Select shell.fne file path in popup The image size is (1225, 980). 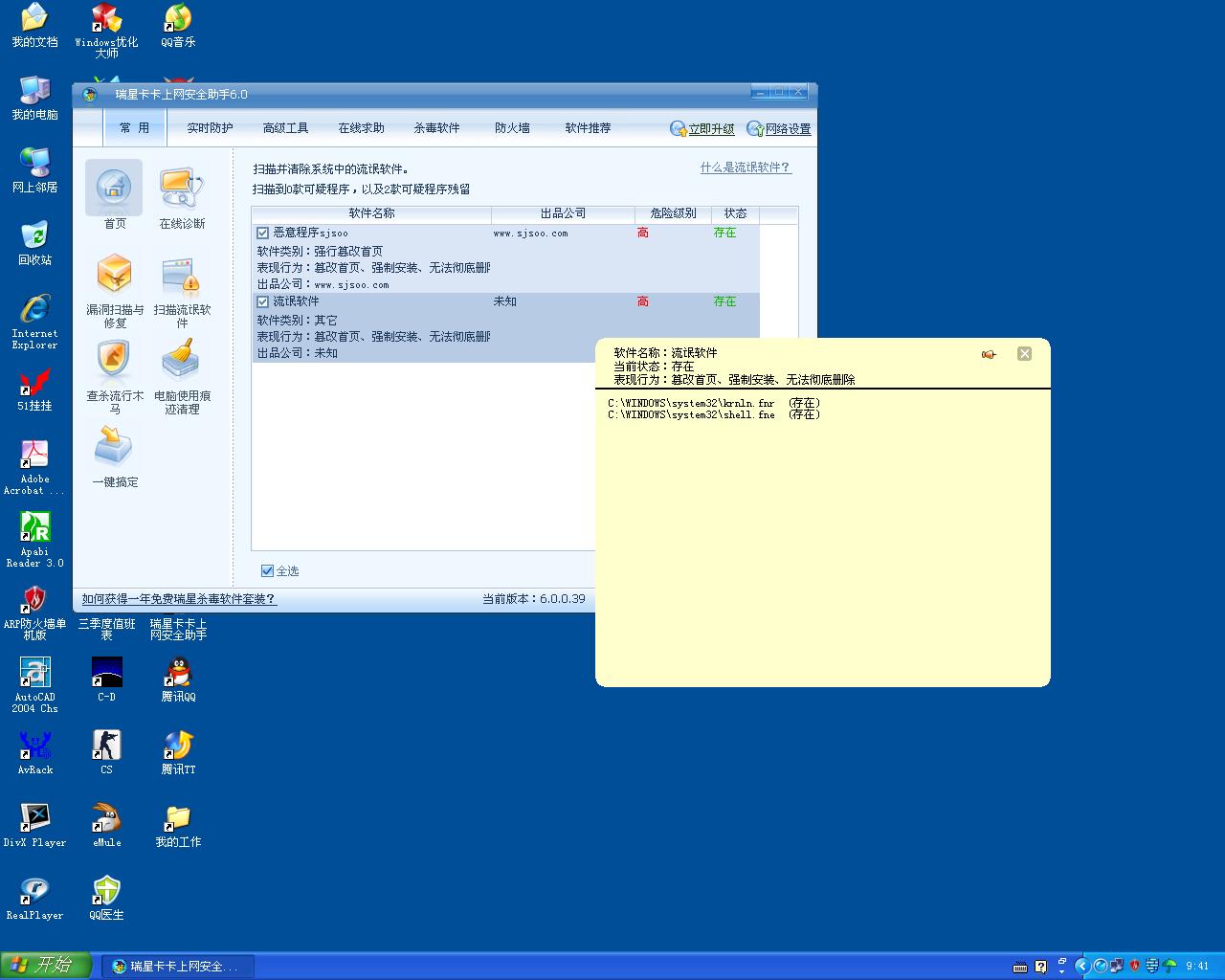point(714,415)
